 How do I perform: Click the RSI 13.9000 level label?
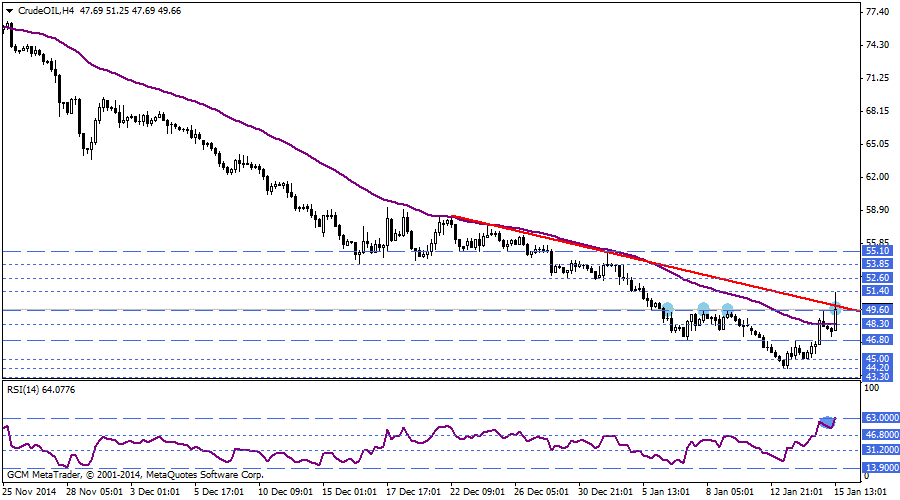[x=881, y=468]
